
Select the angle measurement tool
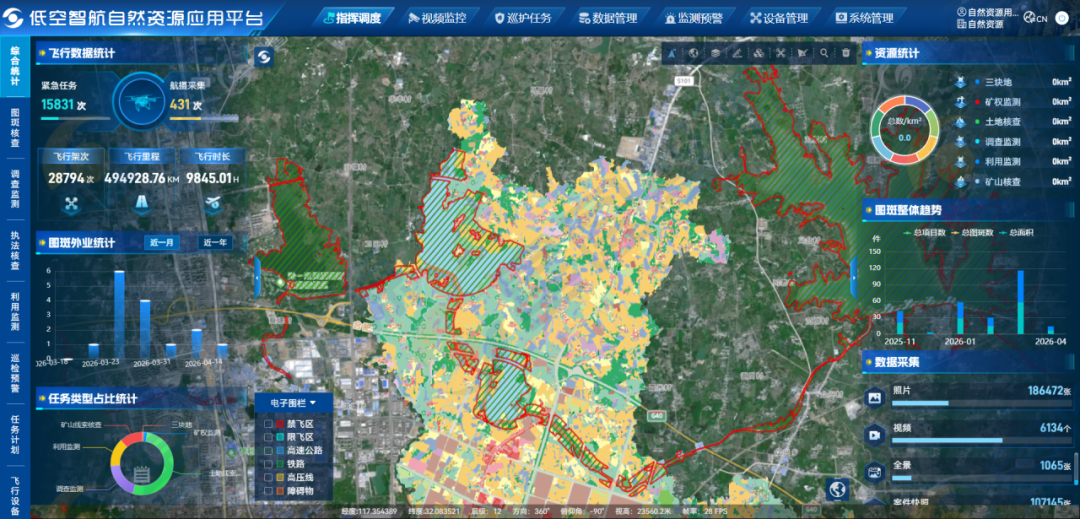tap(736, 53)
